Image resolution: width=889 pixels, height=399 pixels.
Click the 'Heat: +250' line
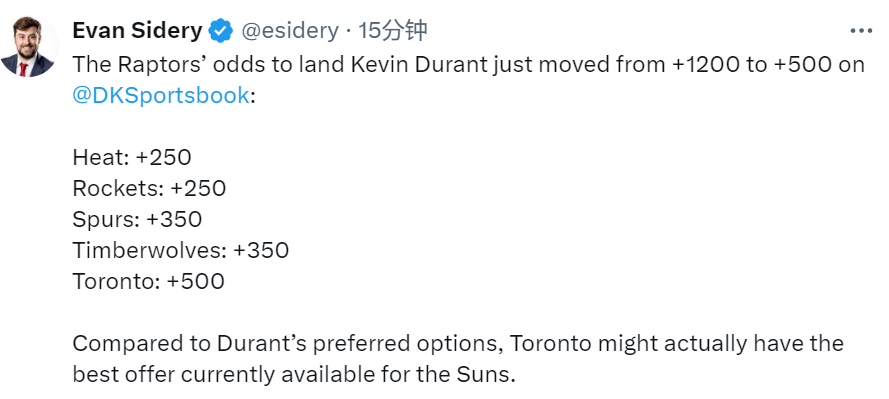(132, 158)
